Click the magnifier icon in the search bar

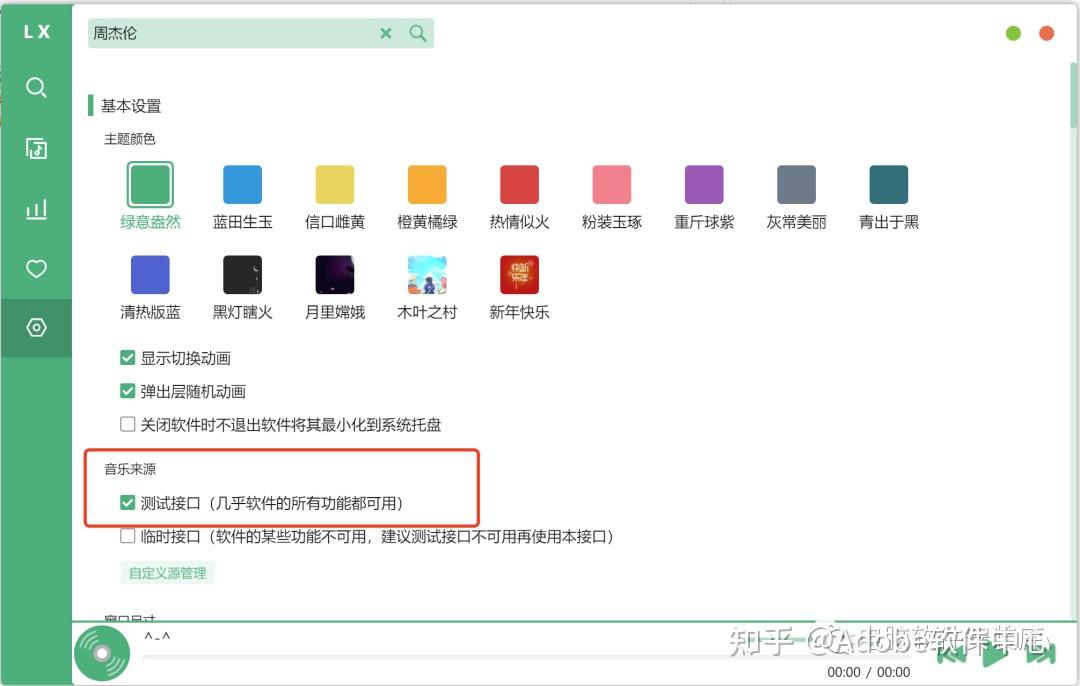click(417, 33)
